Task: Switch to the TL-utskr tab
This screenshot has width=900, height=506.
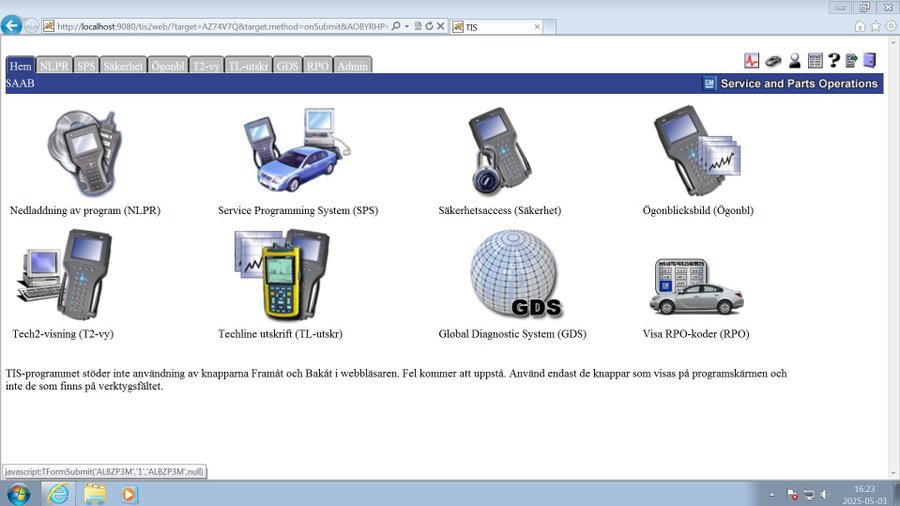Action: click(248, 66)
